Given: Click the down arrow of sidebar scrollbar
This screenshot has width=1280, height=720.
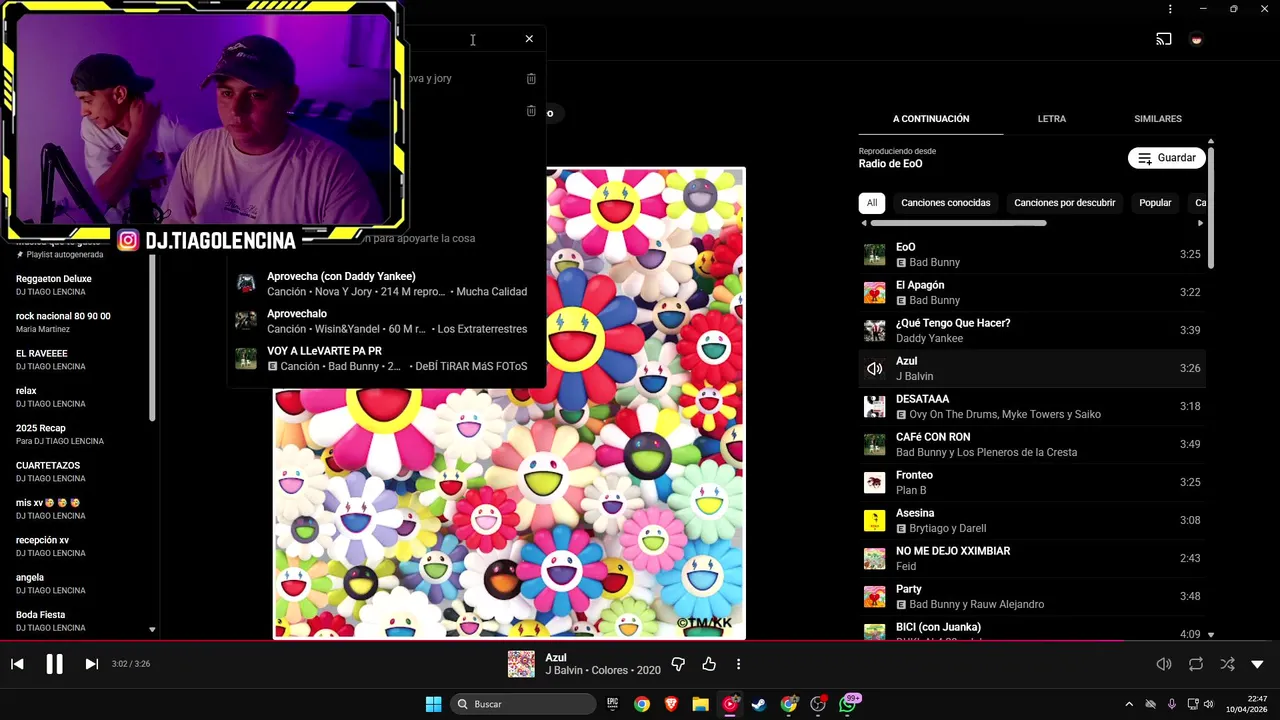Looking at the screenshot, I should pos(152,630).
